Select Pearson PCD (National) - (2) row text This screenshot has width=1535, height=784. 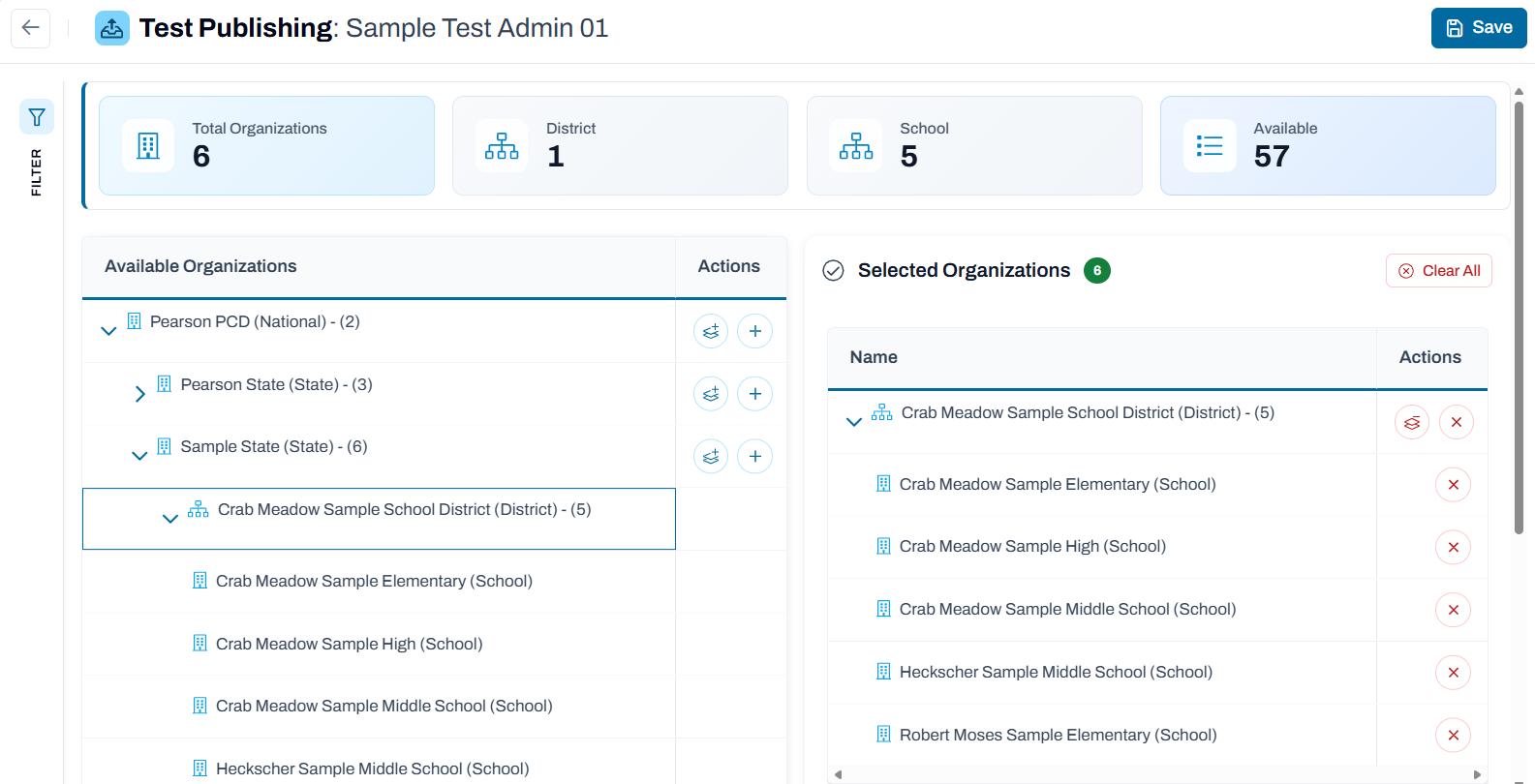[255, 321]
